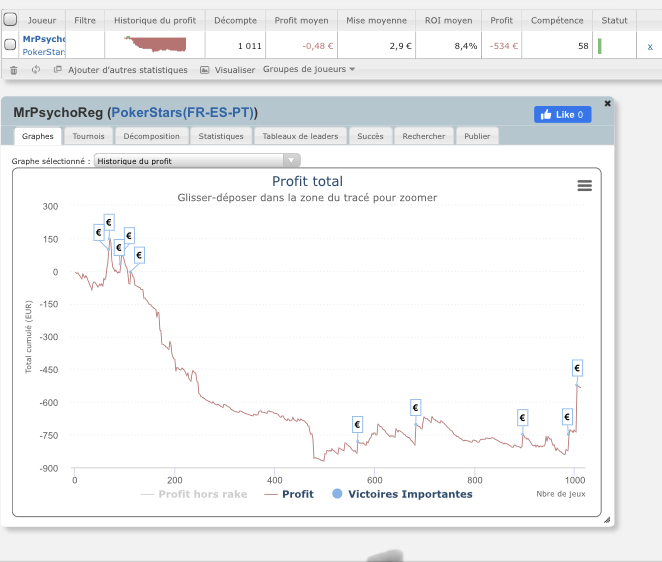Tick the MrPsycho row checkbox
The image size is (662, 562).
10,44
